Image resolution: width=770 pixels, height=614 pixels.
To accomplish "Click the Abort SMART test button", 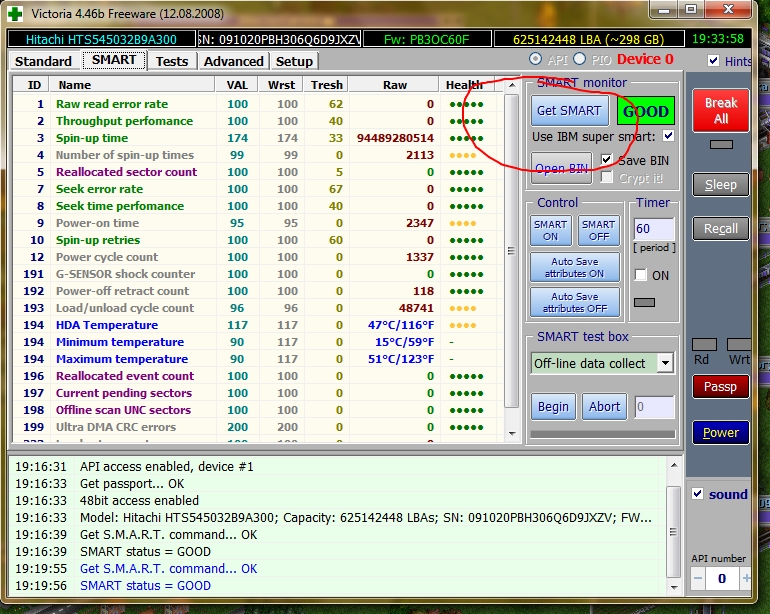I will coord(605,407).
